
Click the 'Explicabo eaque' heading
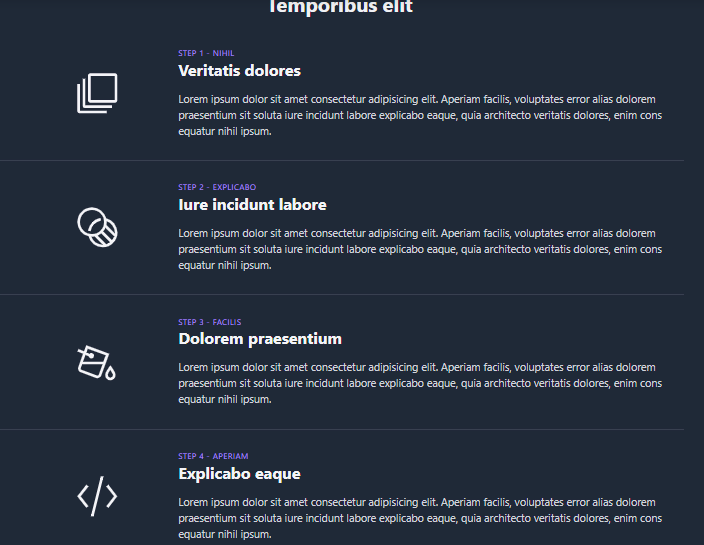tap(239, 474)
